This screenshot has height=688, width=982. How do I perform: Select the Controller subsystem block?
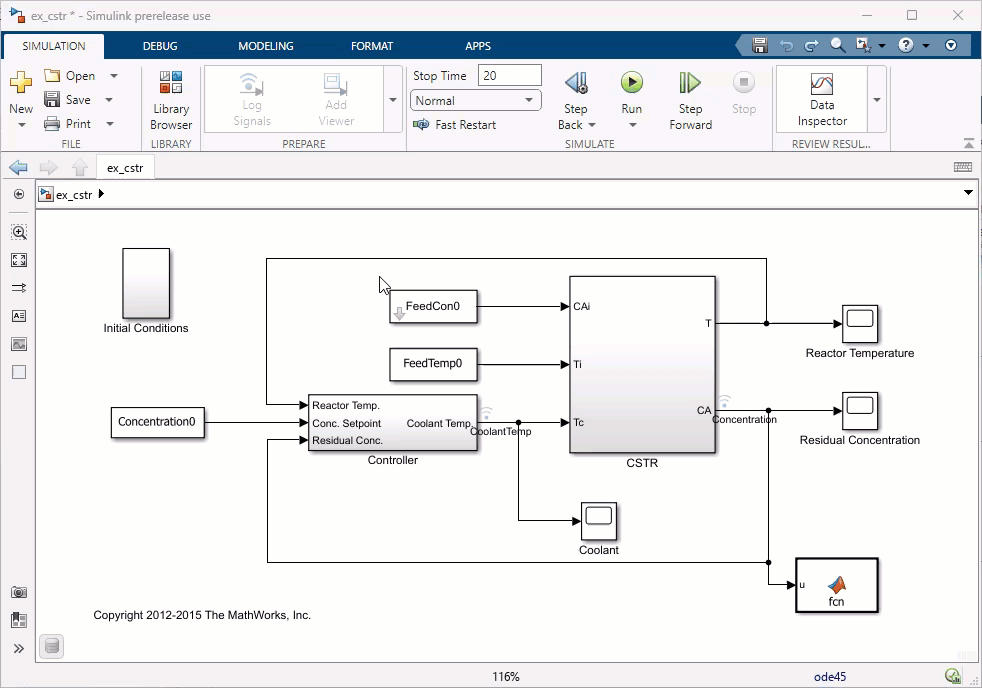tap(393, 423)
